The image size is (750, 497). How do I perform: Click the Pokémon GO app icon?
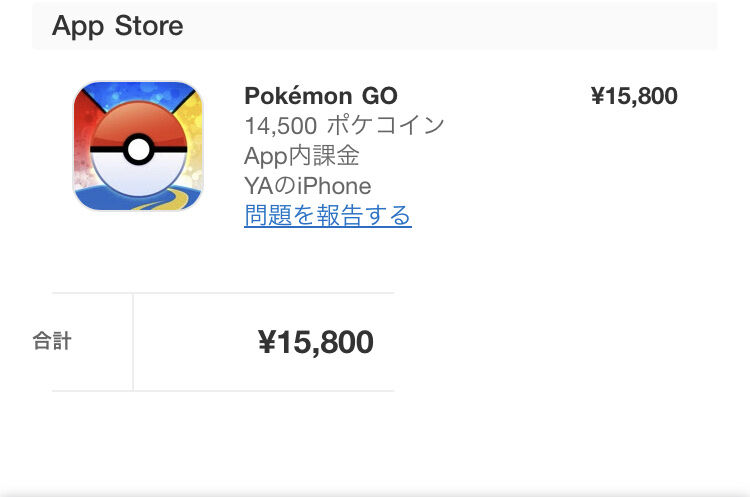click(138, 146)
